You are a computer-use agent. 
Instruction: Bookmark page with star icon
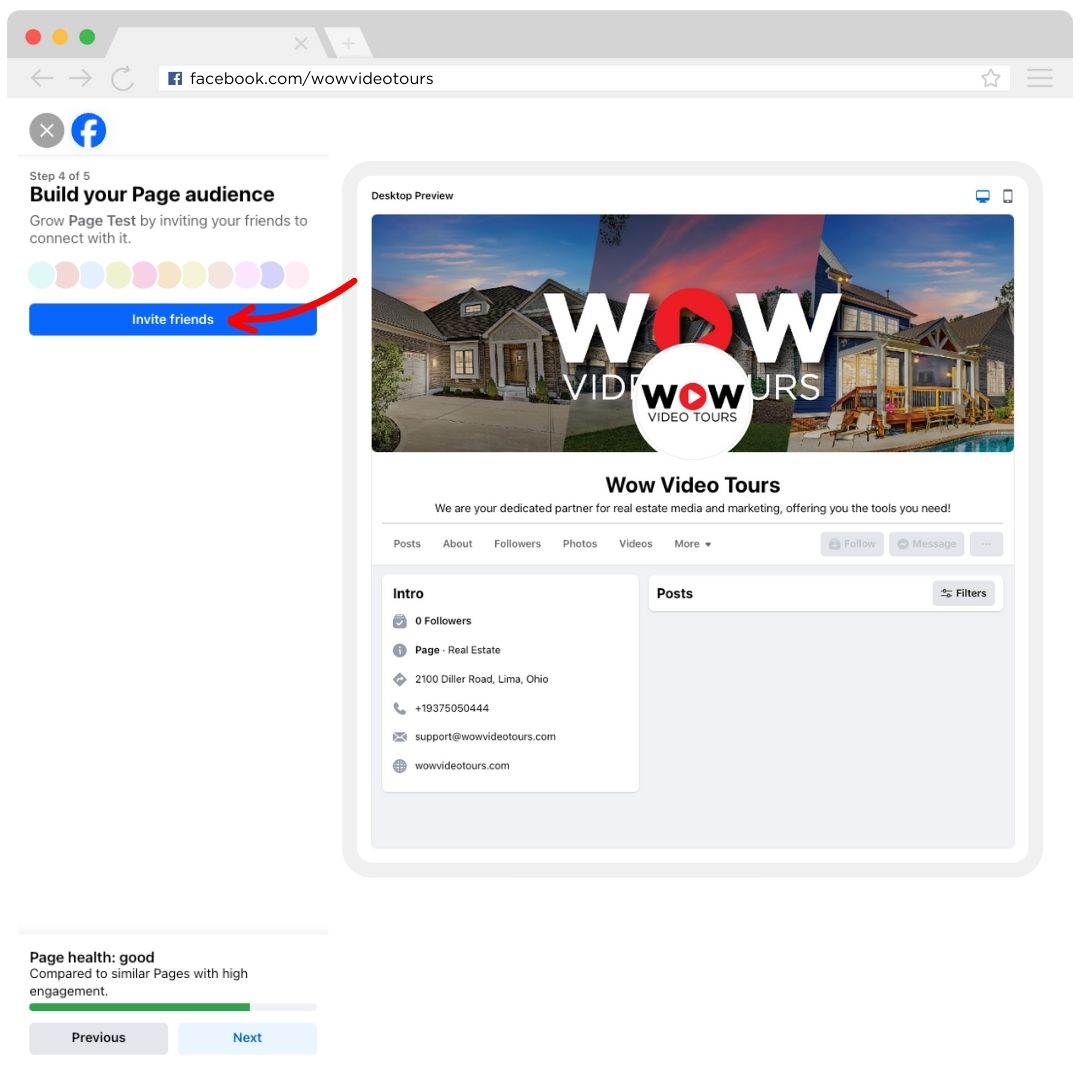click(x=990, y=79)
